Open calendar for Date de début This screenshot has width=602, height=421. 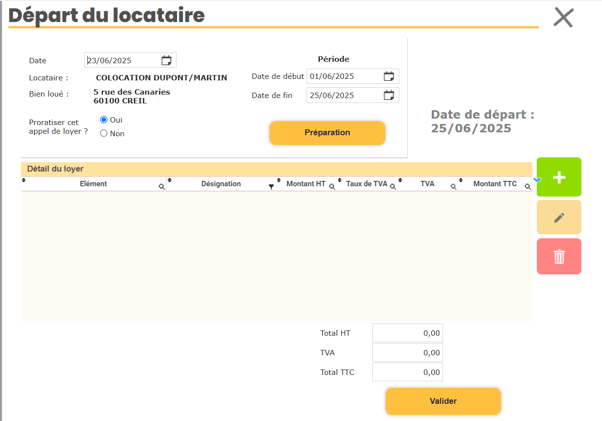coord(389,76)
